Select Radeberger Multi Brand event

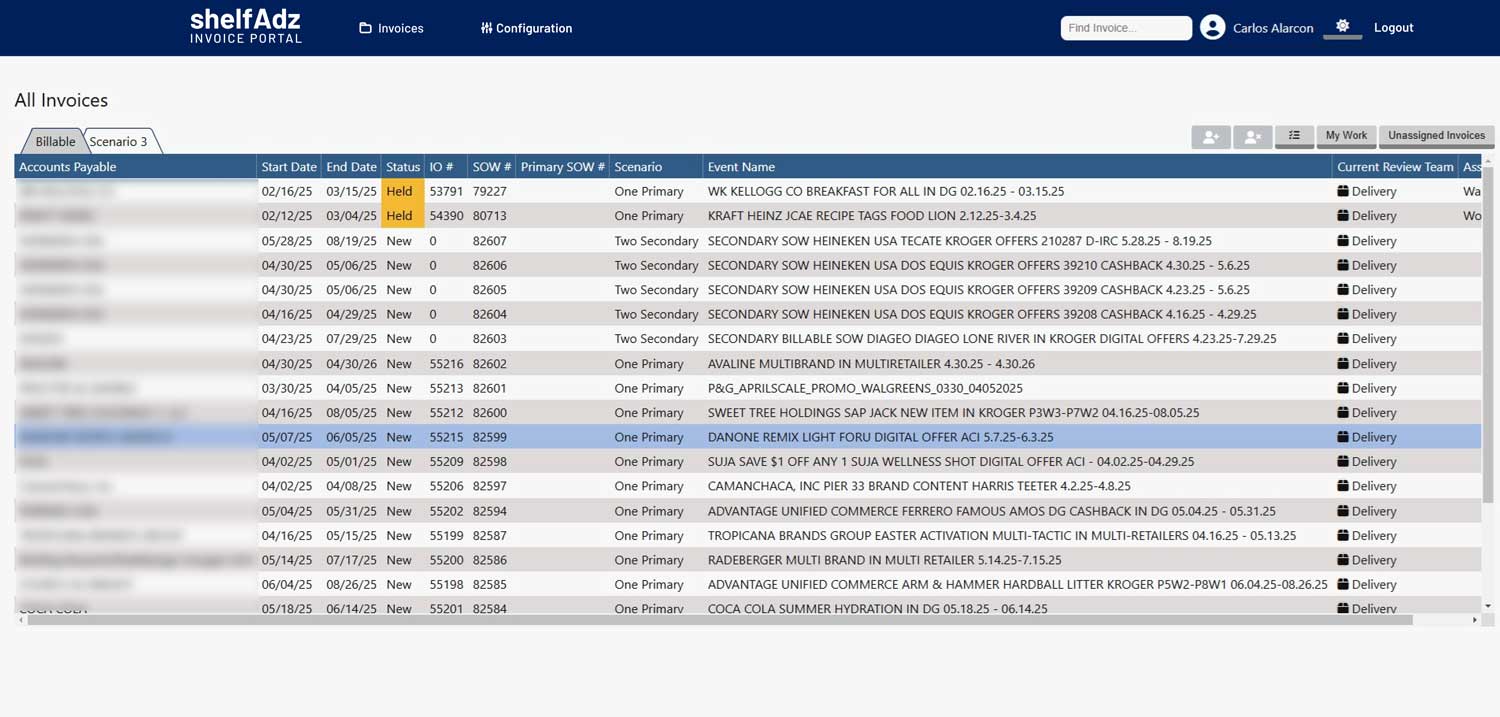coord(884,560)
